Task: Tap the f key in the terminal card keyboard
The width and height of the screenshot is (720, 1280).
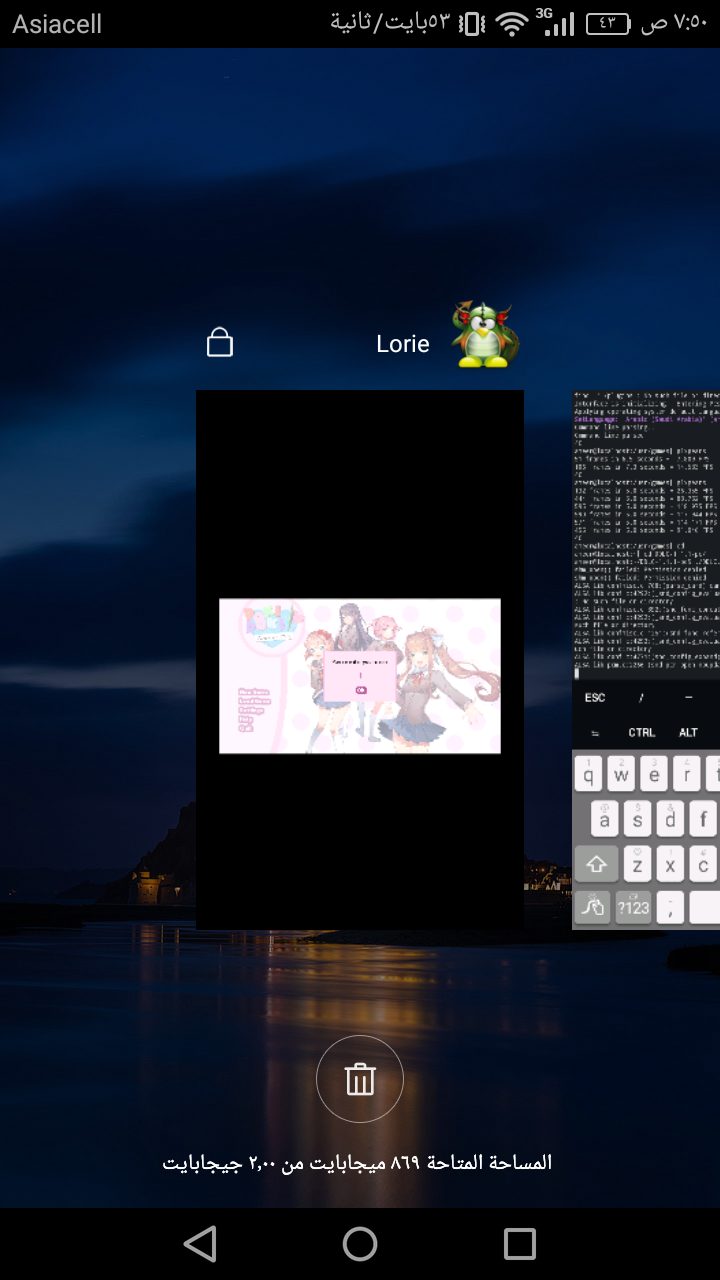Action: point(703,819)
